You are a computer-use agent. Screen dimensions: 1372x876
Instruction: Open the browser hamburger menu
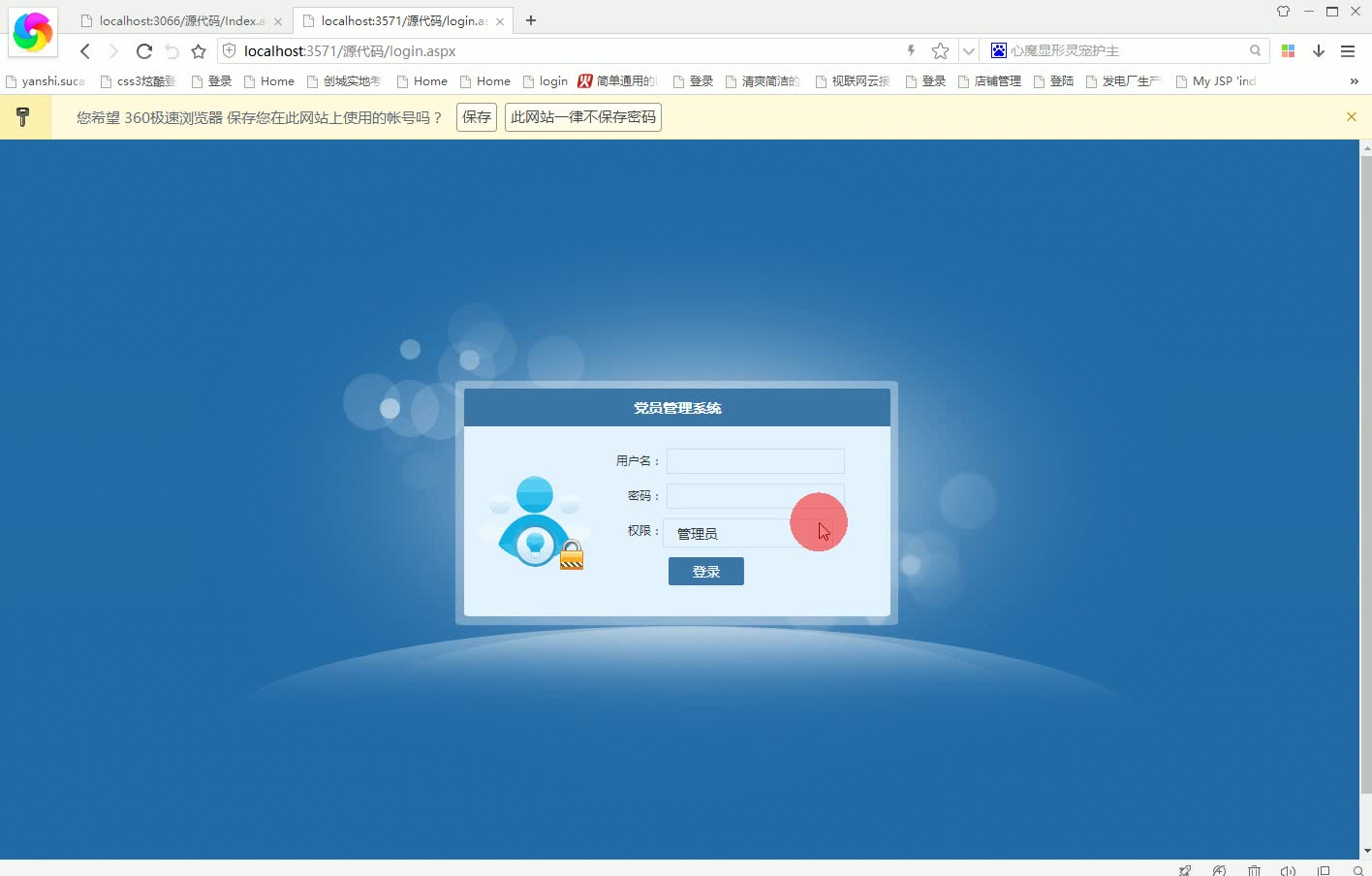[1348, 50]
